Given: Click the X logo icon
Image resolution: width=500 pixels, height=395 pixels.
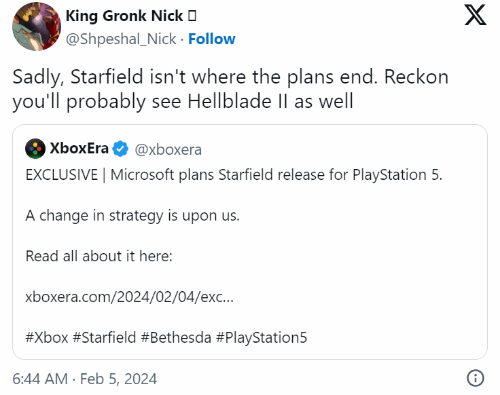Looking at the screenshot, I should pos(476,15).
